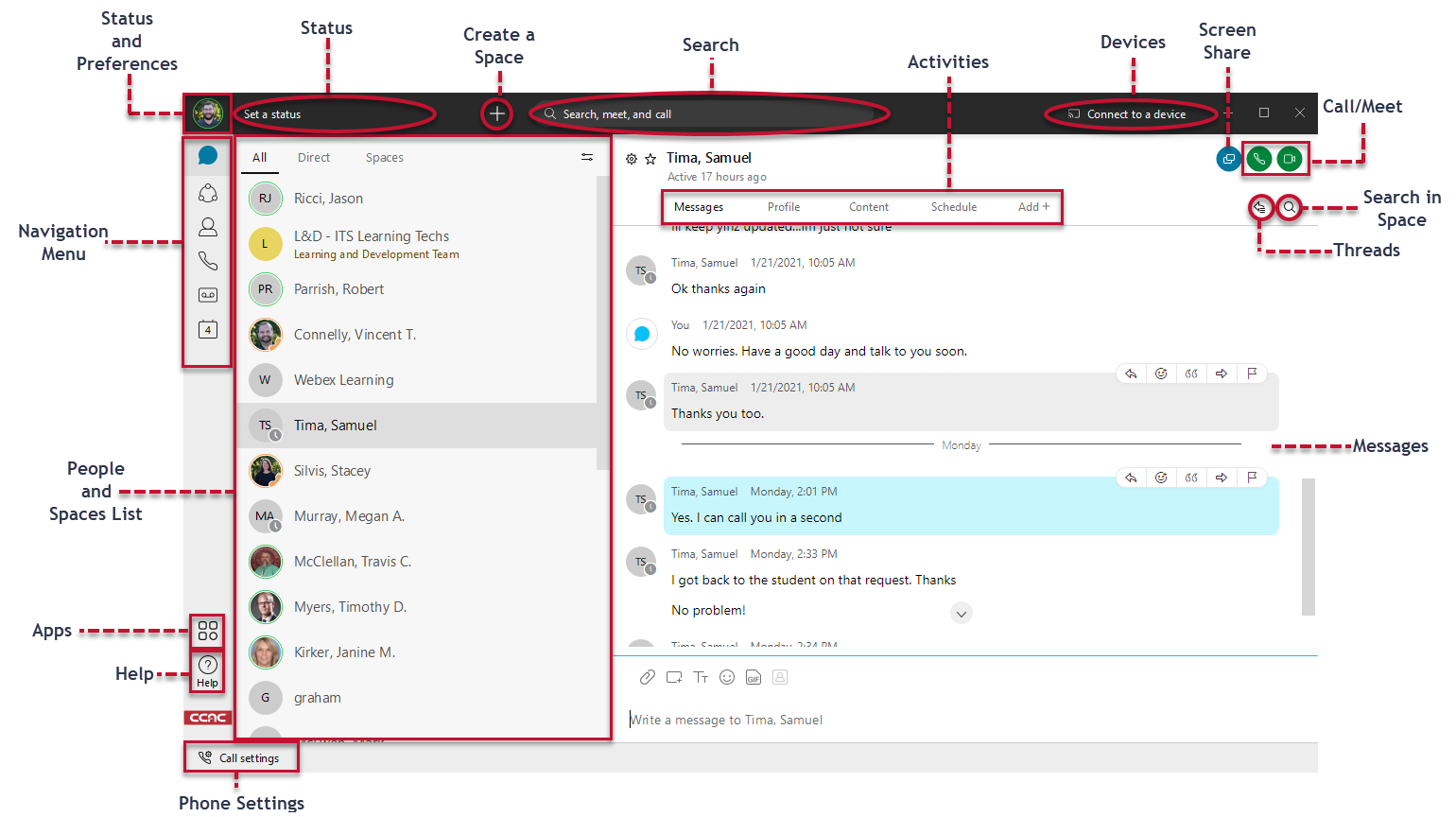1456x817 pixels.
Task: Open the Profile tab for Tima, Samuel
Action: pos(783,206)
